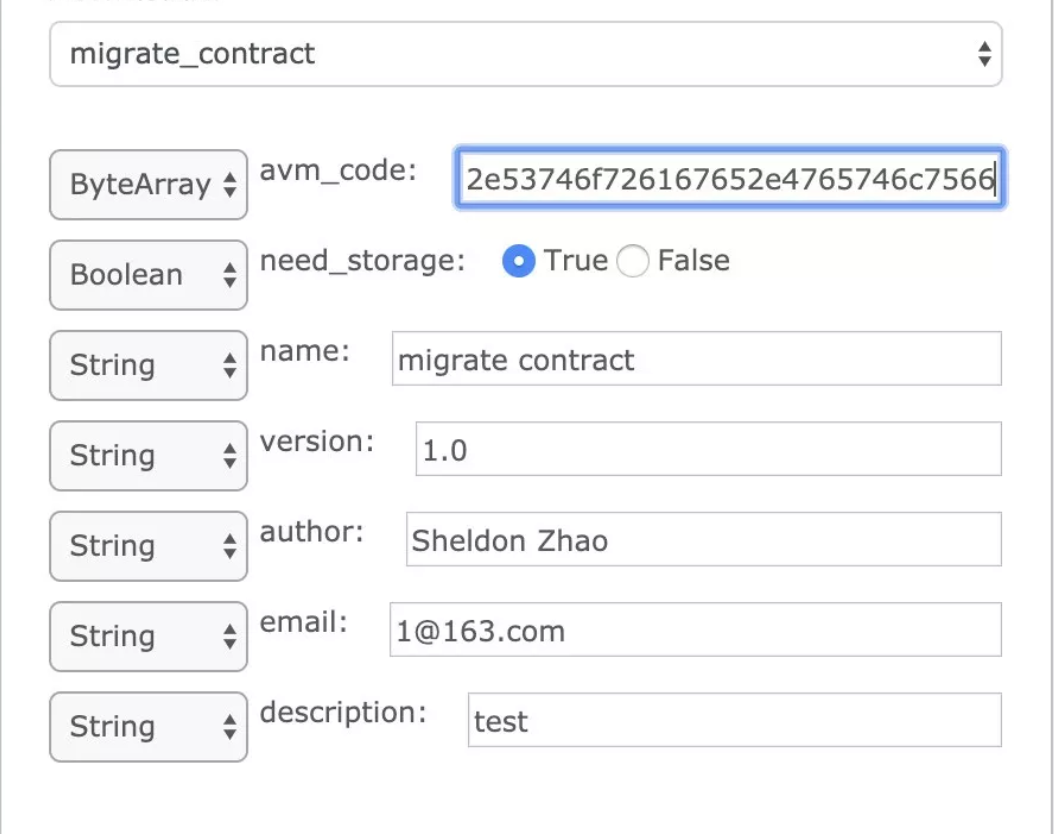This screenshot has height=834, width=1054.
Task: Click the need_storage parameter label
Action: pyautogui.click(x=363, y=261)
